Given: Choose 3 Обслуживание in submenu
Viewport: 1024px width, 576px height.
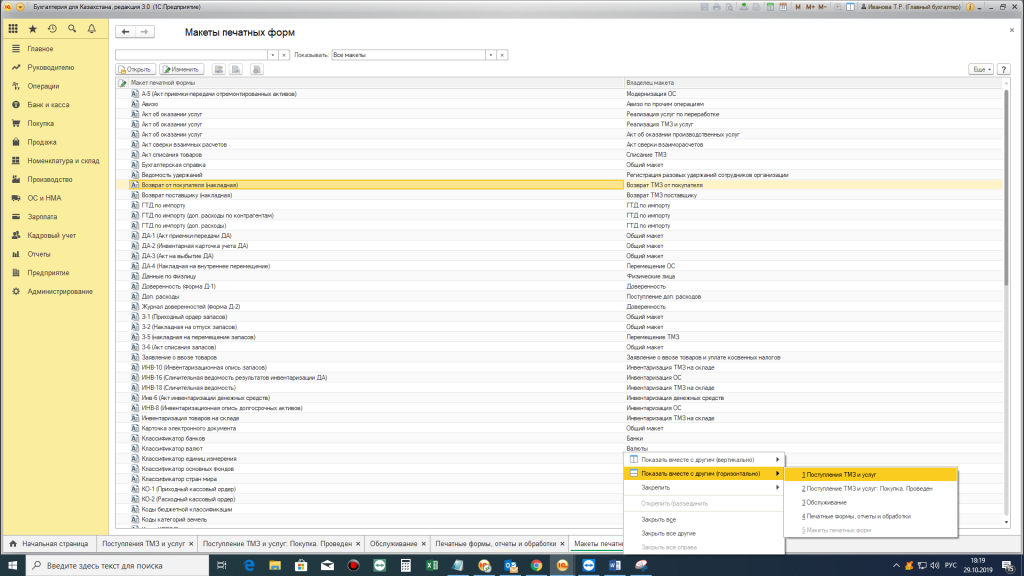Looking at the screenshot, I should point(871,502).
